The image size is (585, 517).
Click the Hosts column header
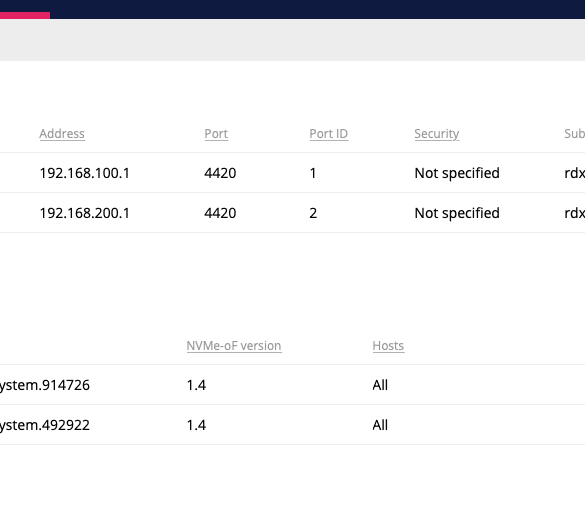[388, 346]
